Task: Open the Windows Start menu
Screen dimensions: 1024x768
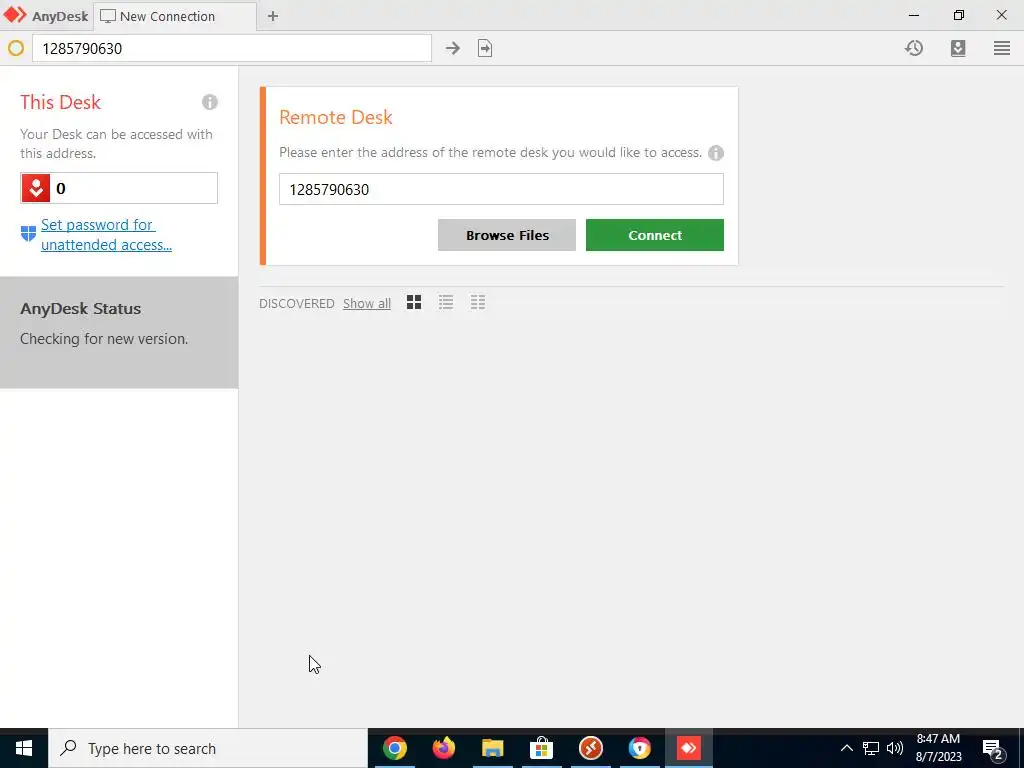Action: (24, 748)
